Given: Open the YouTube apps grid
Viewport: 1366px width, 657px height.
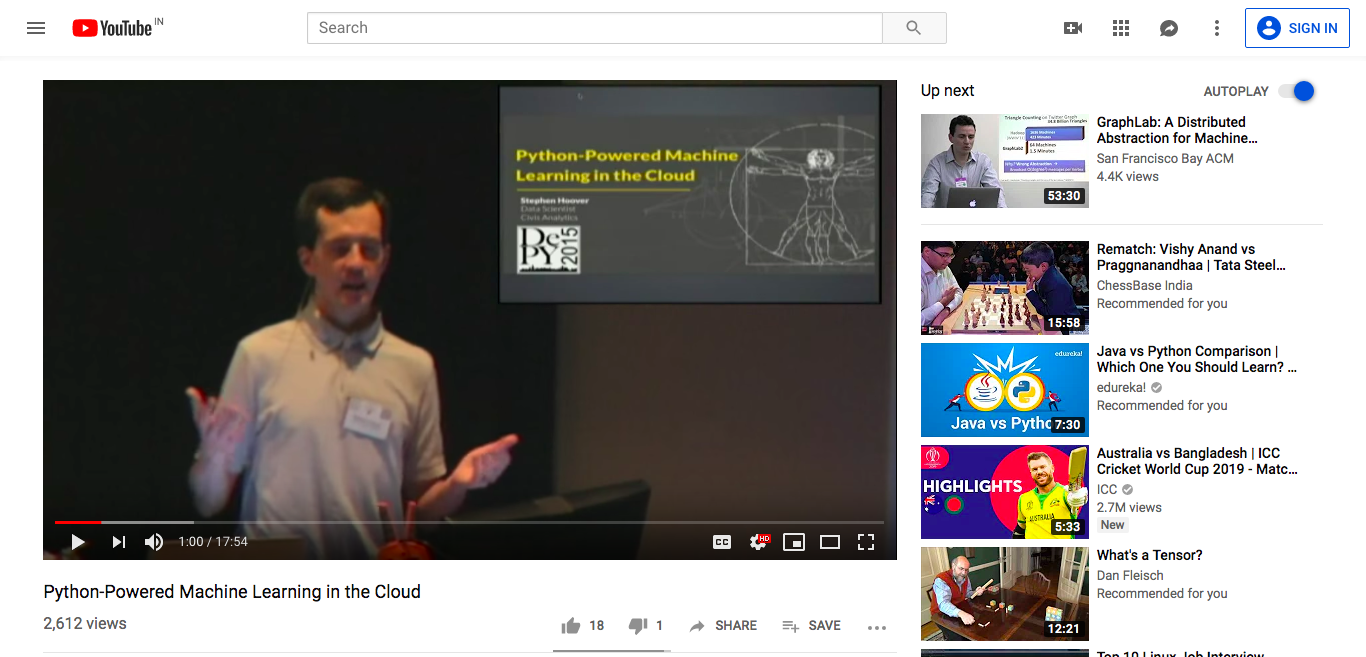Looking at the screenshot, I should (1121, 28).
